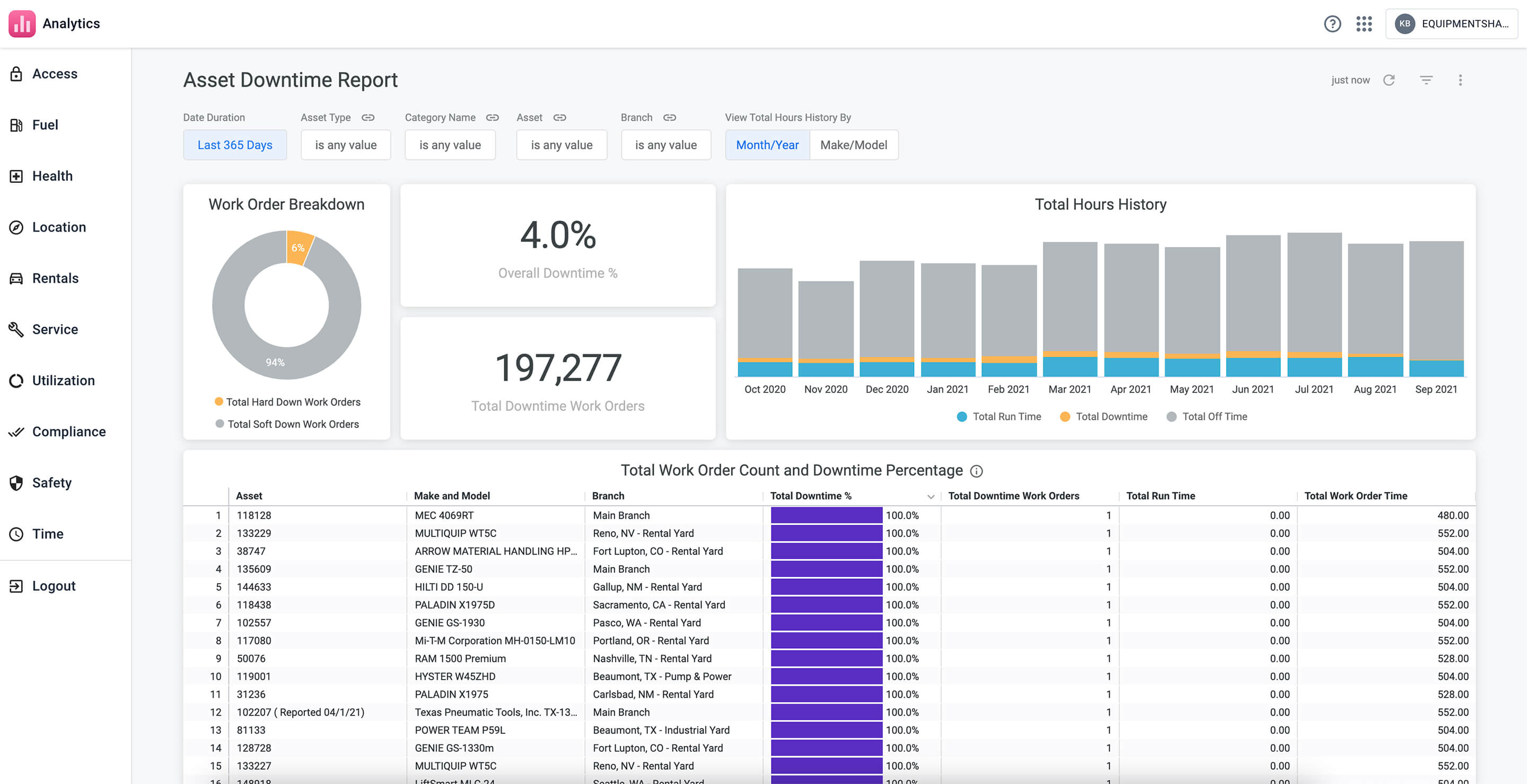Image resolution: width=1527 pixels, height=784 pixels.
Task: Open the report options kebab menu
Action: (x=1461, y=80)
